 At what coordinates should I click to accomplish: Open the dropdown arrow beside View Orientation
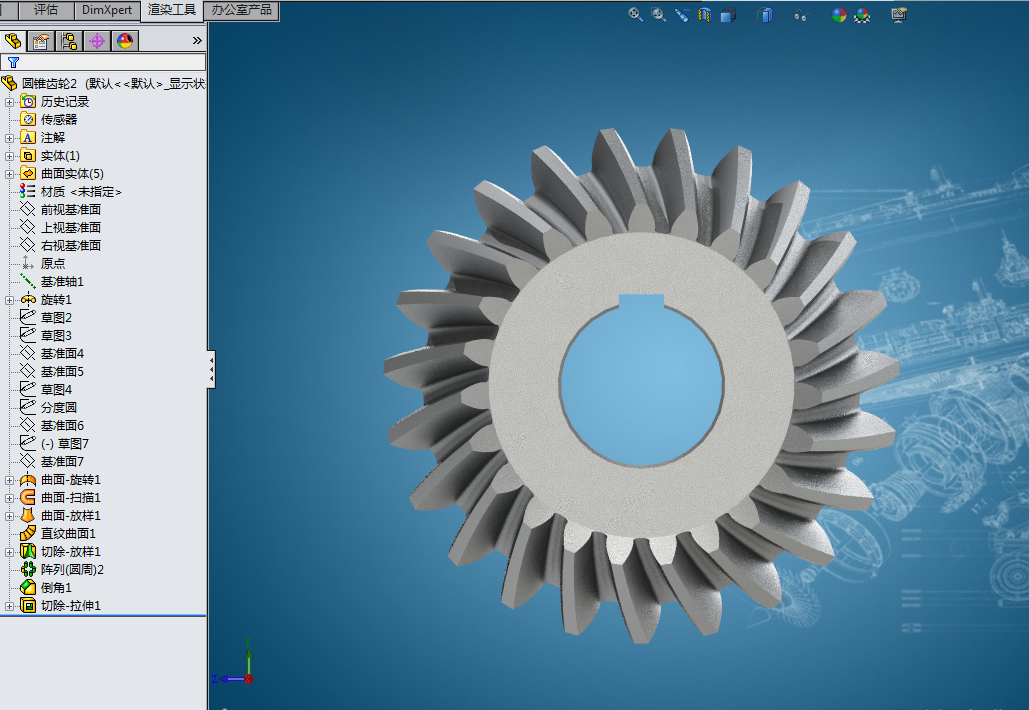pos(746,16)
